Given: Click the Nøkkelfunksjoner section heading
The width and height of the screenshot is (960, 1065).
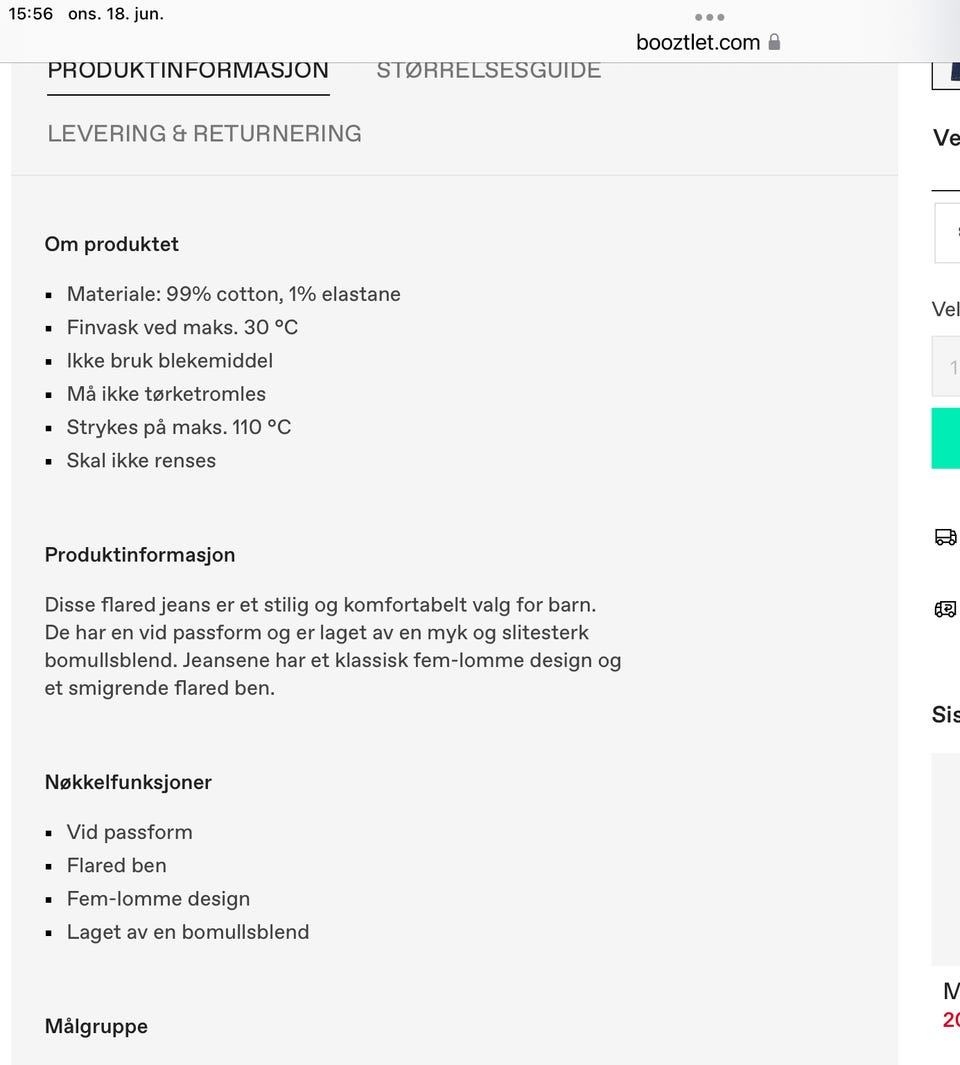Looking at the screenshot, I should click(128, 782).
